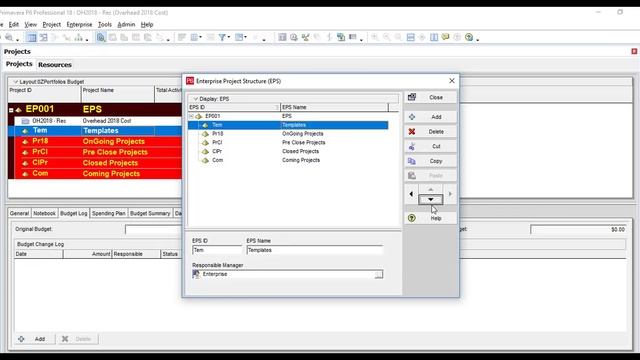Click the Original Budget field
This screenshot has height=360, width=640.
tap(154, 229)
